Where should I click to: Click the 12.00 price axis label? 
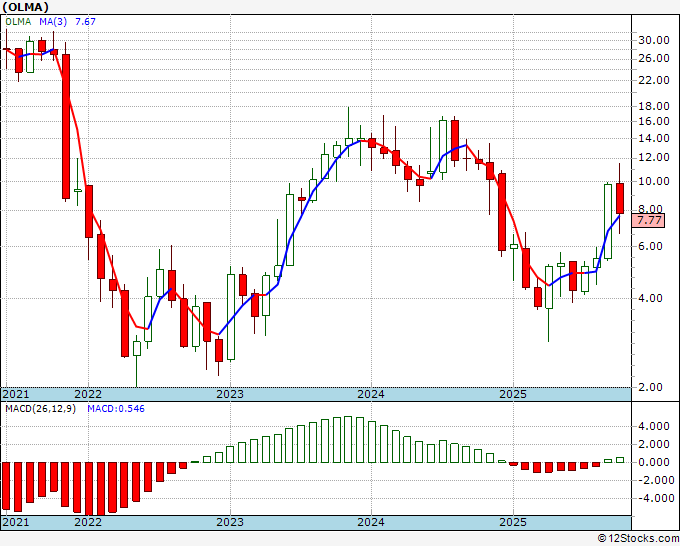(654, 157)
